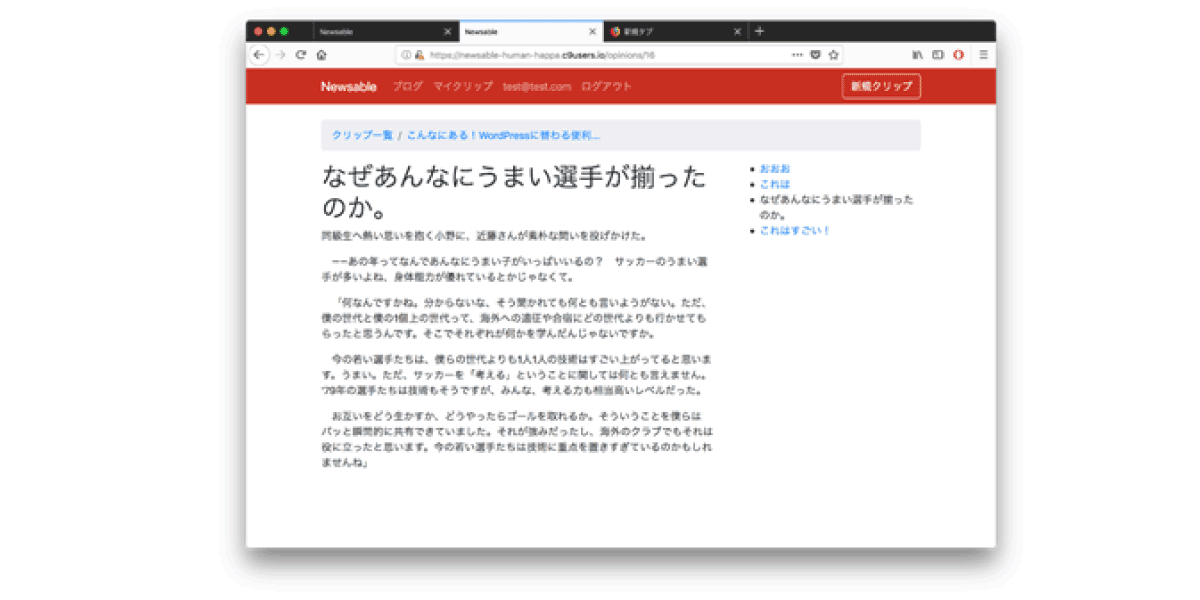Open the Firefox hamburger menu
1200x600 pixels.
[982, 55]
